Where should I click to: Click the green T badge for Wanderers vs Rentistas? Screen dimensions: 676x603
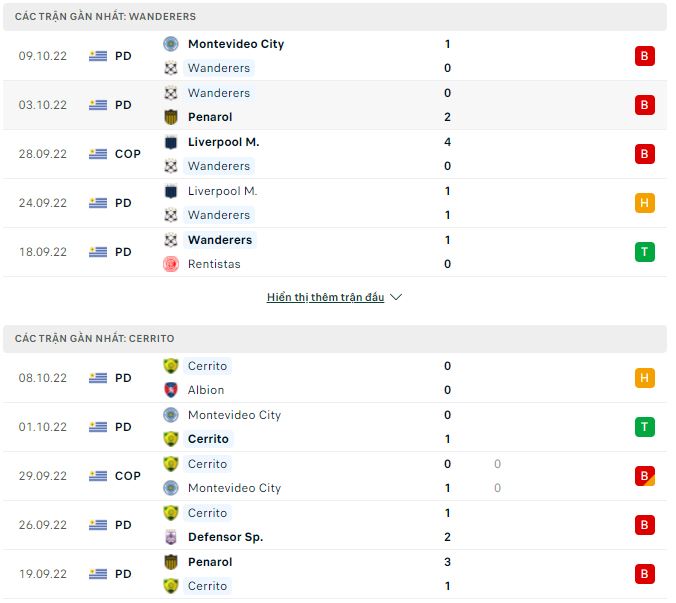pyautogui.click(x=645, y=252)
